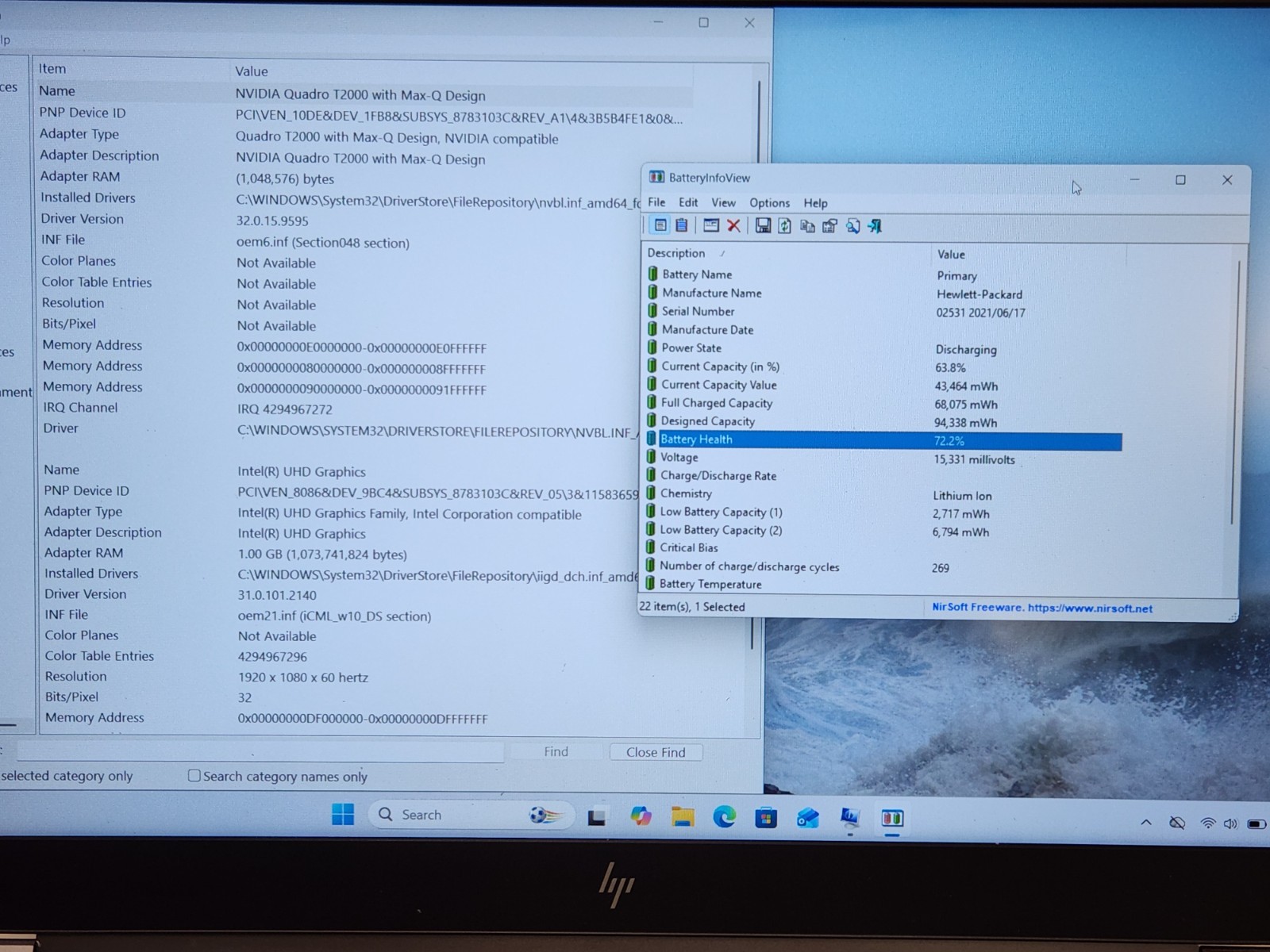Click the volume speaker icon in the tray

(1230, 823)
